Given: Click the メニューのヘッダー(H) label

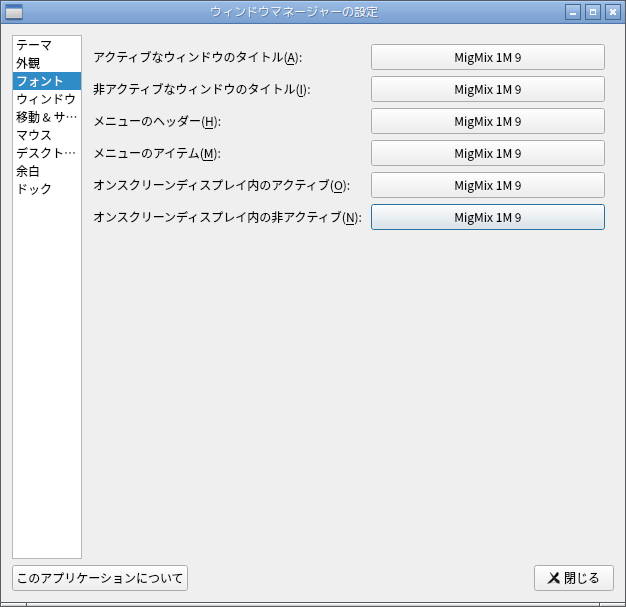Looking at the screenshot, I should [x=157, y=121].
